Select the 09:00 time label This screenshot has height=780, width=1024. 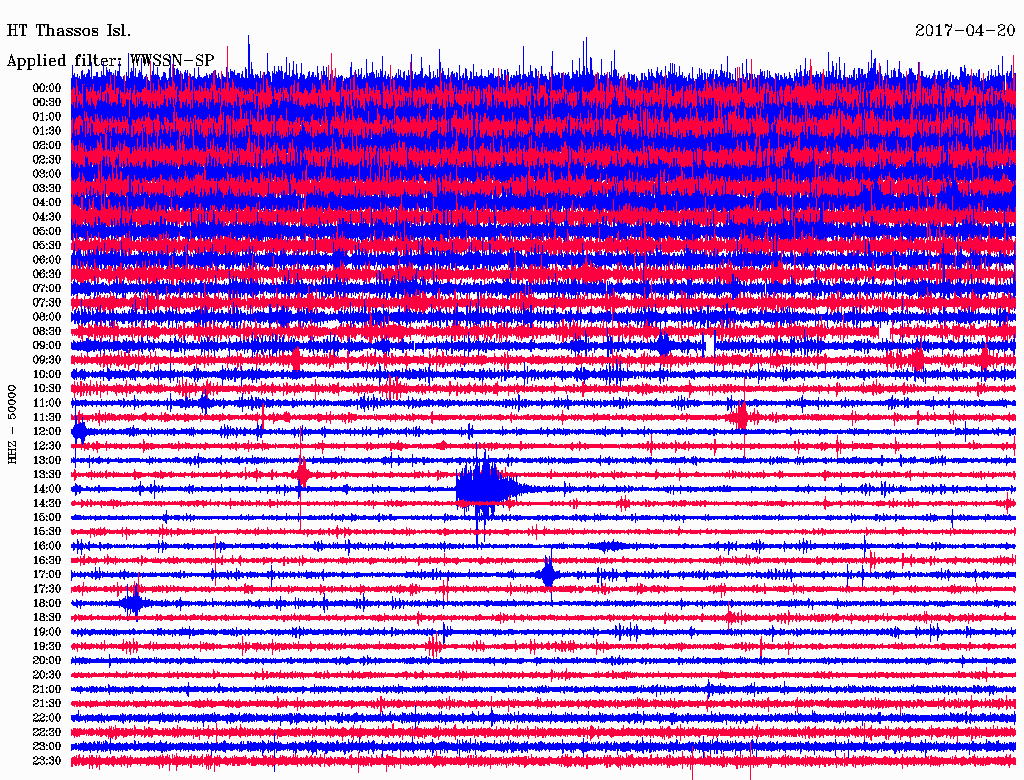pos(46,346)
